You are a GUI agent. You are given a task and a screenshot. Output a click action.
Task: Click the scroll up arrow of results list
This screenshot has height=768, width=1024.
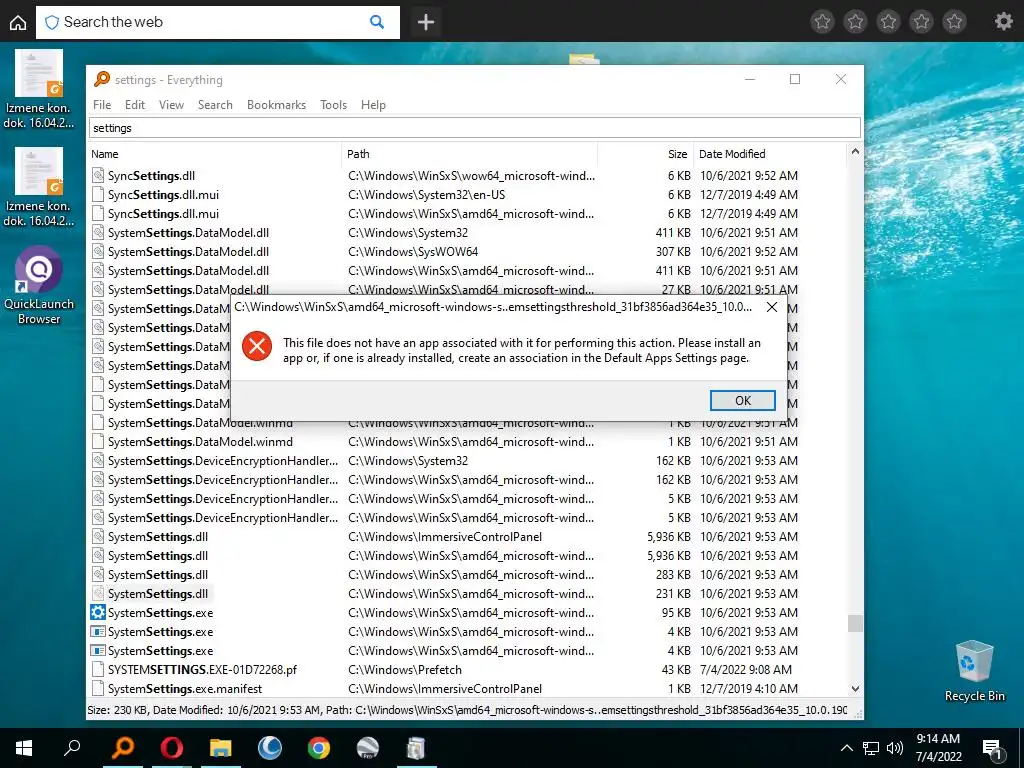pyautogui.click(x=855, y=152)
